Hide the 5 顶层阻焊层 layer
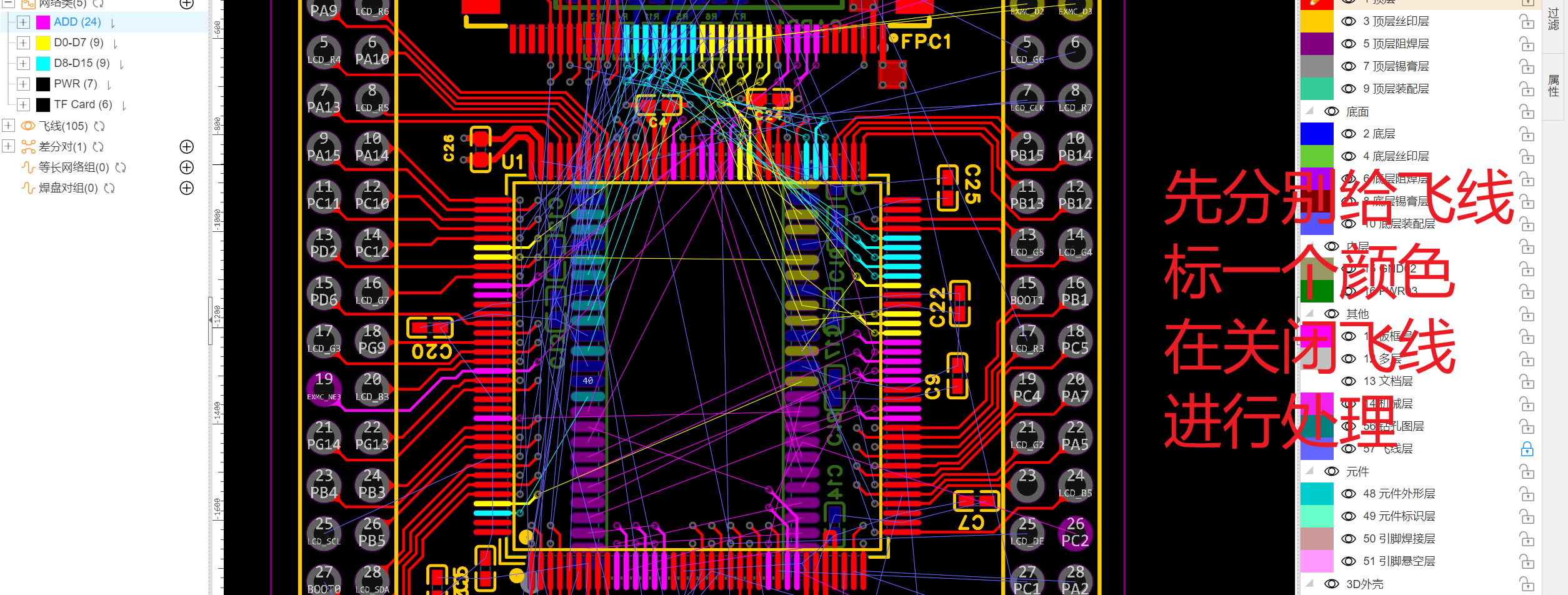The width and height of the screenshot is (1568, 595). (x=1349, y=44)
